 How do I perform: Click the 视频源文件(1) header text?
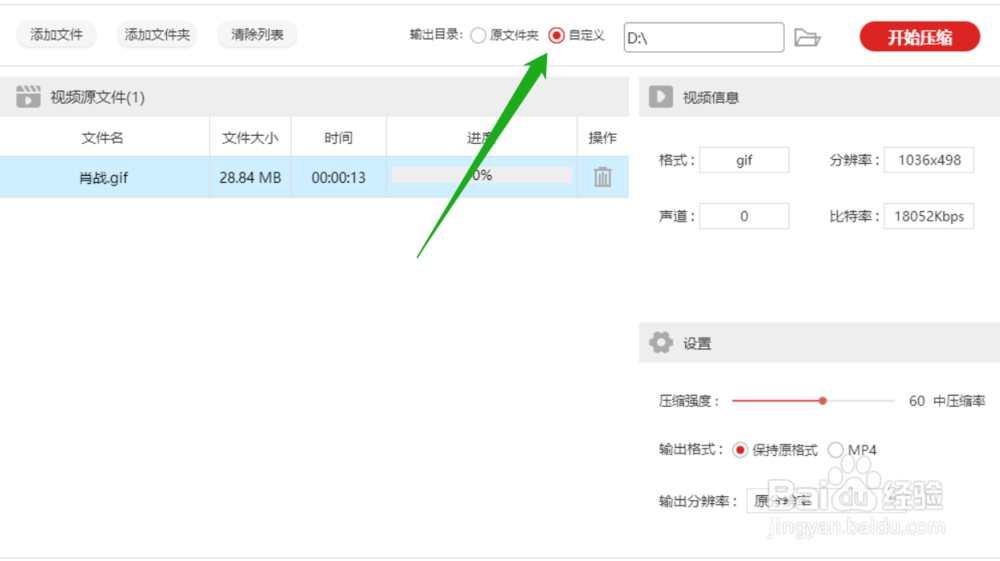pos(98,97)
